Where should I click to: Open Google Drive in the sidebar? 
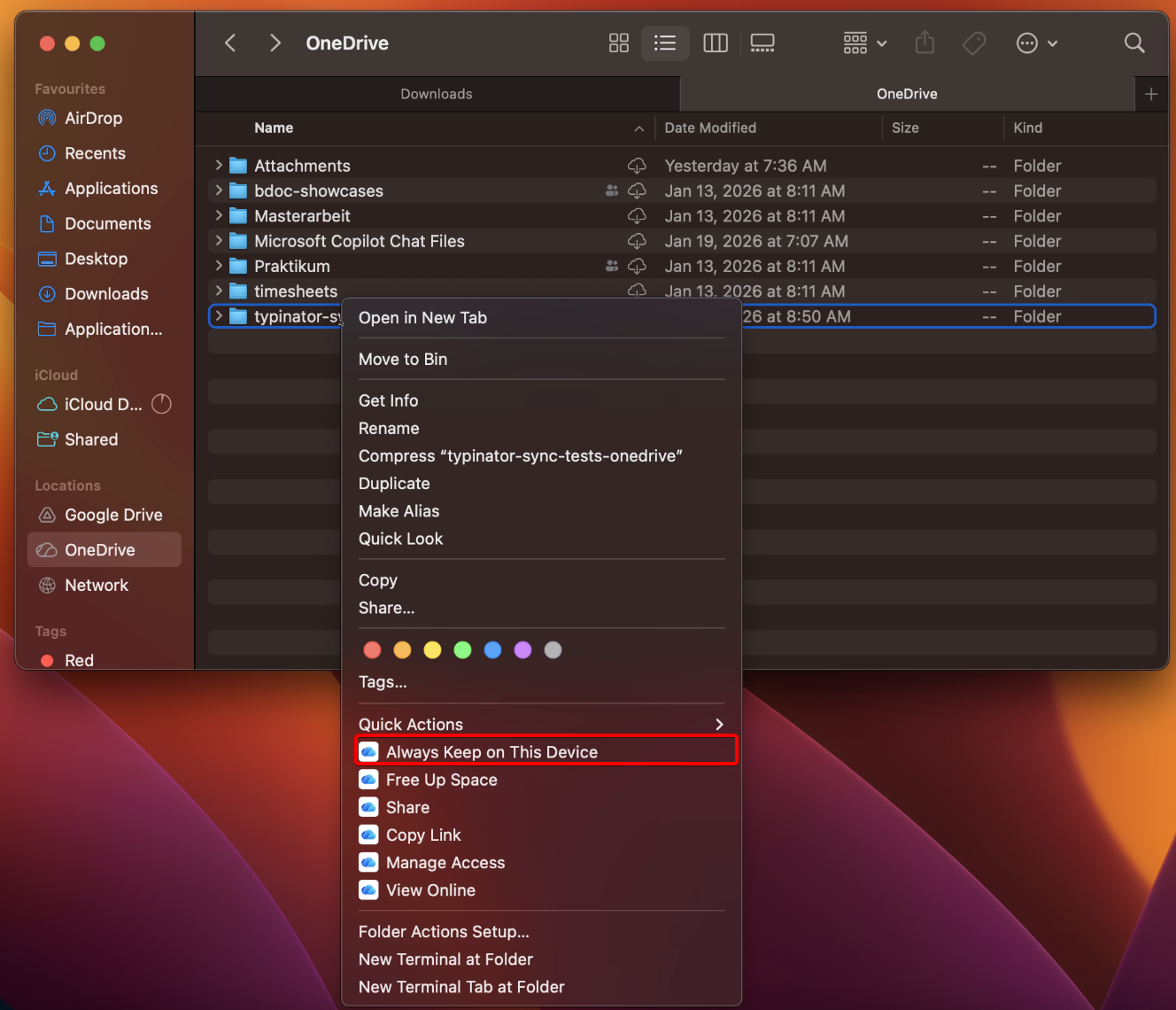[112, 515]
